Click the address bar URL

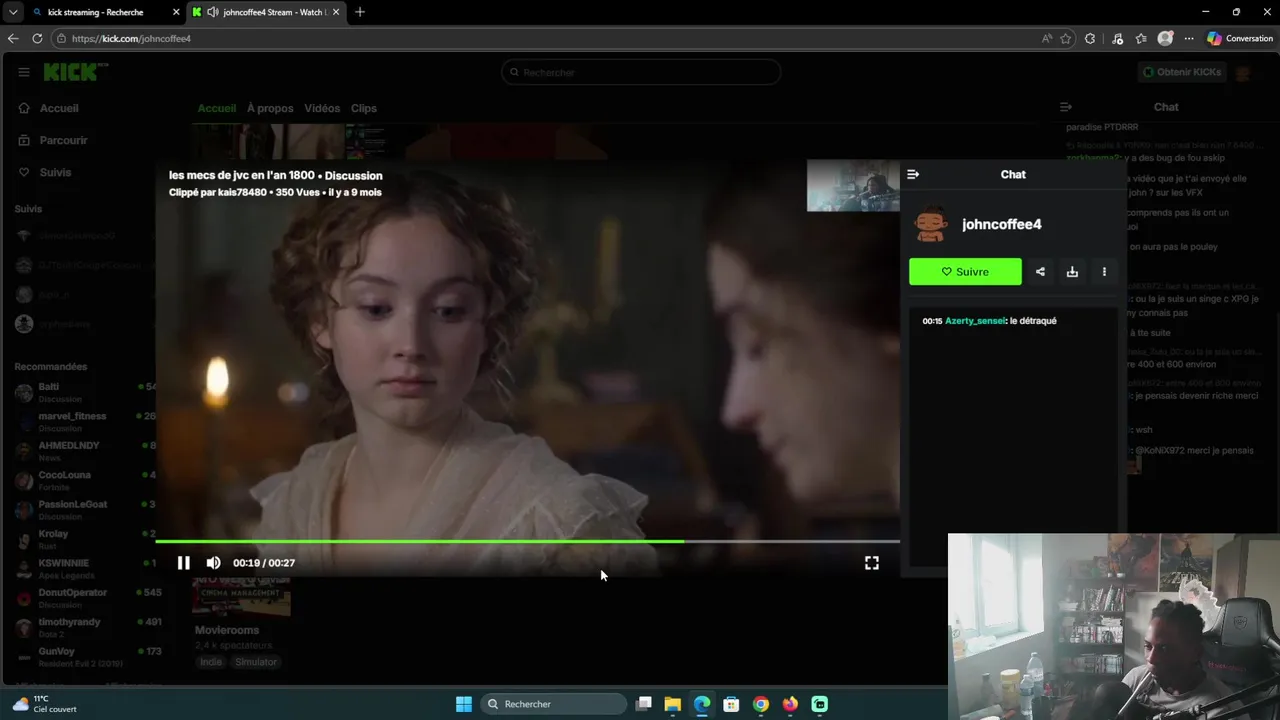(x=131, y=38)
